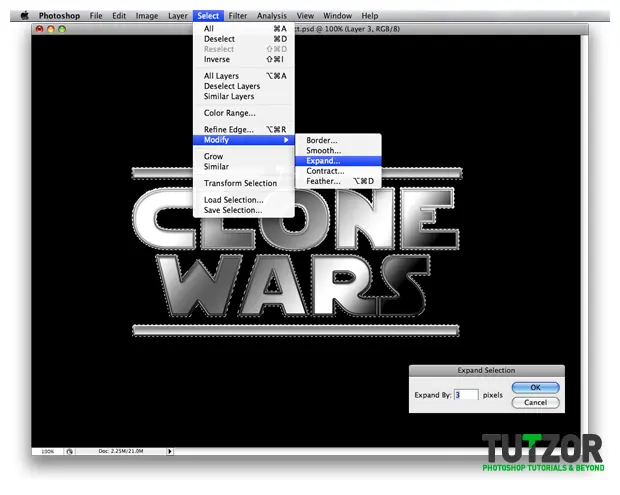Screen dimensions: 620x495
Task: Choose All Layers in Select menu
Action: 244,76
